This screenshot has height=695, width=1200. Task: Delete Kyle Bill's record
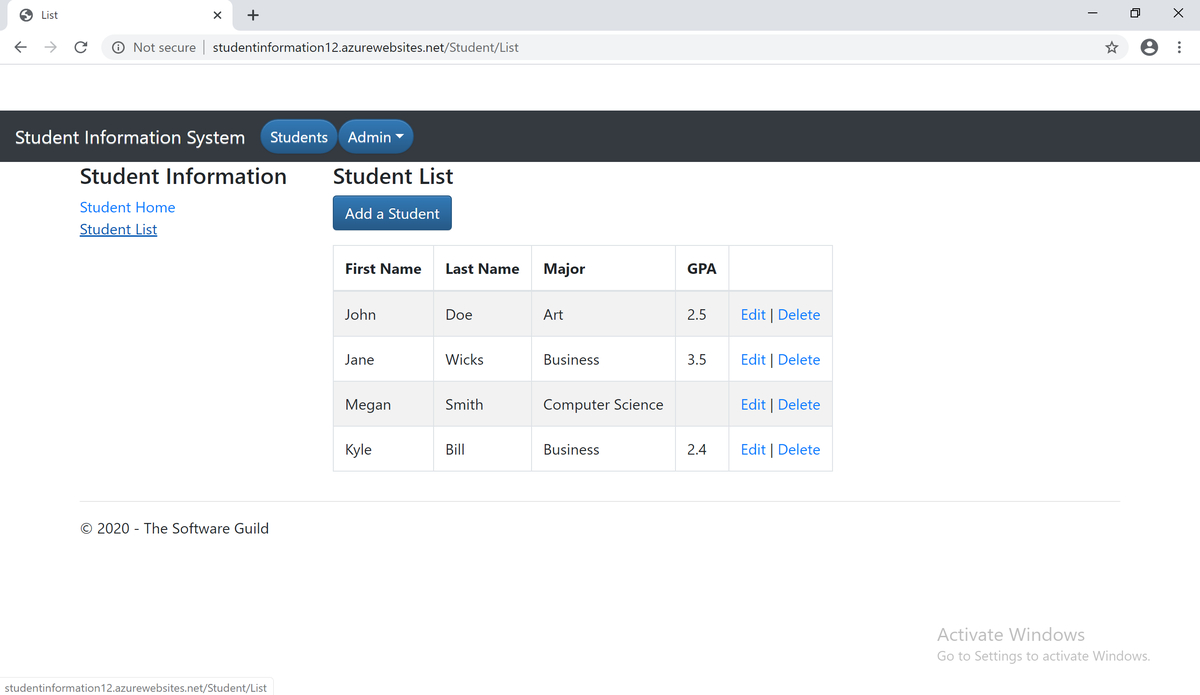click(x=799, y=449)
